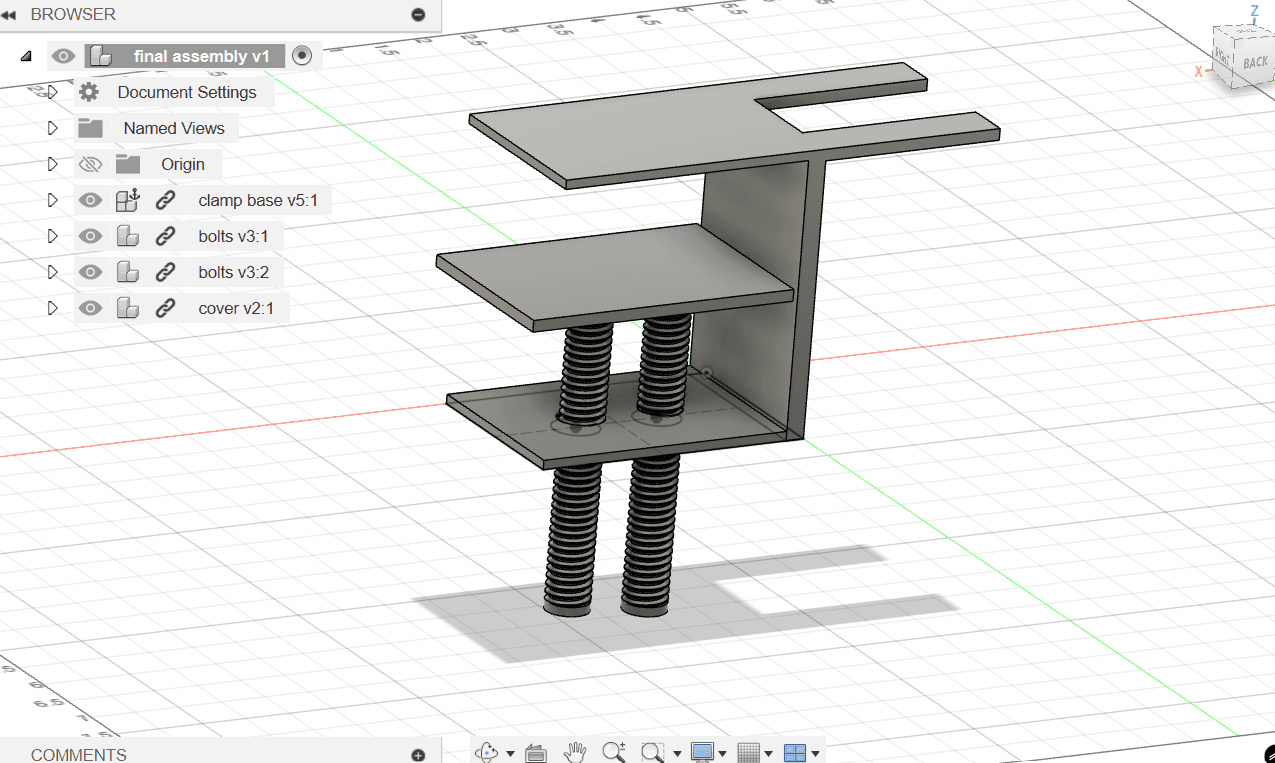Click the BACK face of the ViewCube

pyautogui.click(x=1255, y=61)
